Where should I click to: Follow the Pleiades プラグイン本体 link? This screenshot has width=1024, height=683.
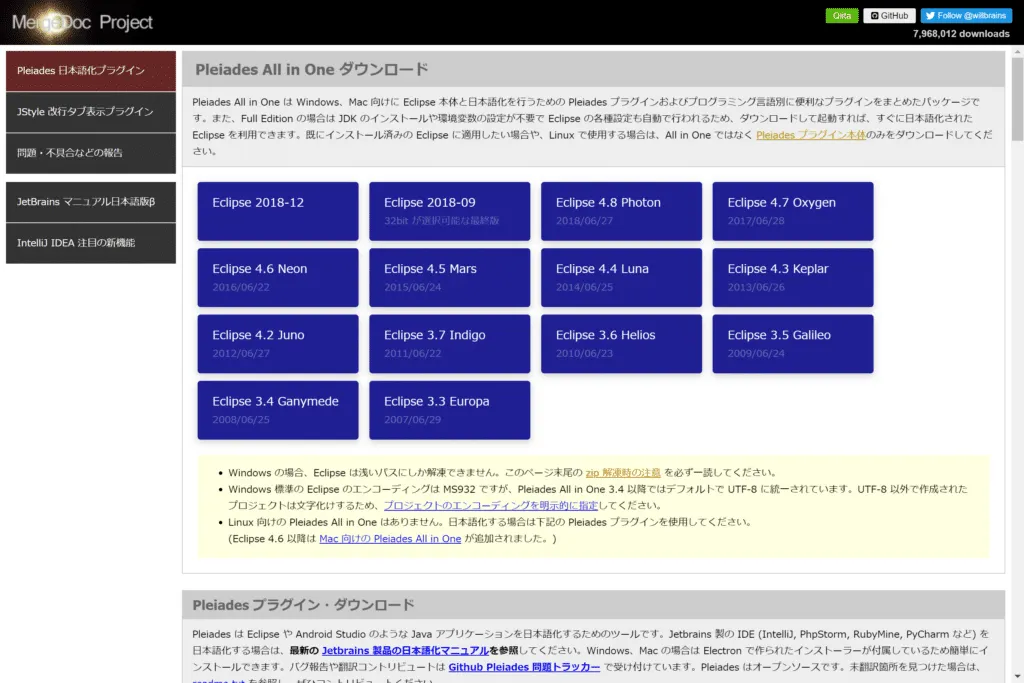tap(810, 135)
